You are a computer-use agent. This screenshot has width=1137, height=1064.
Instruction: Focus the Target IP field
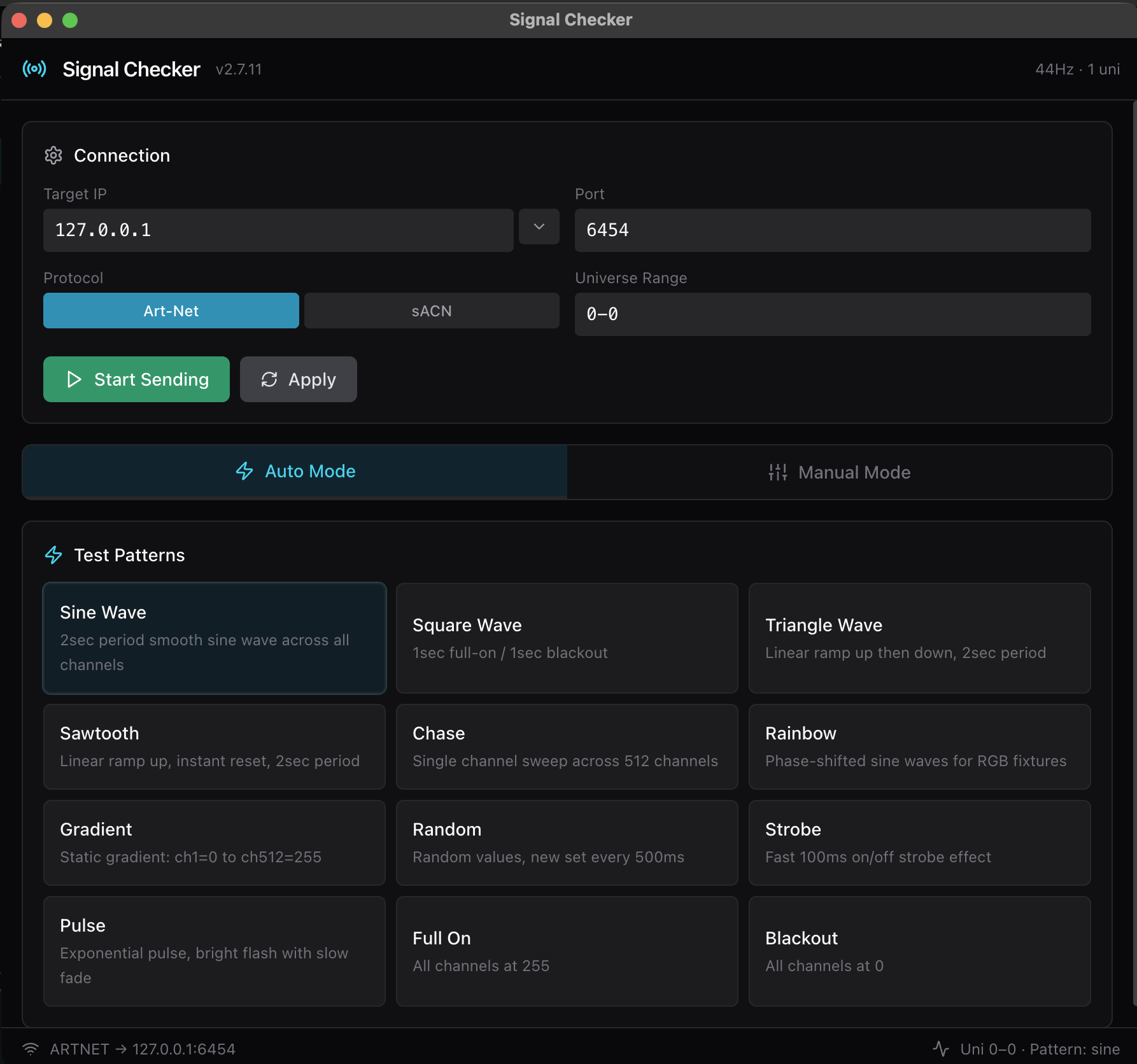click(278, 230)
